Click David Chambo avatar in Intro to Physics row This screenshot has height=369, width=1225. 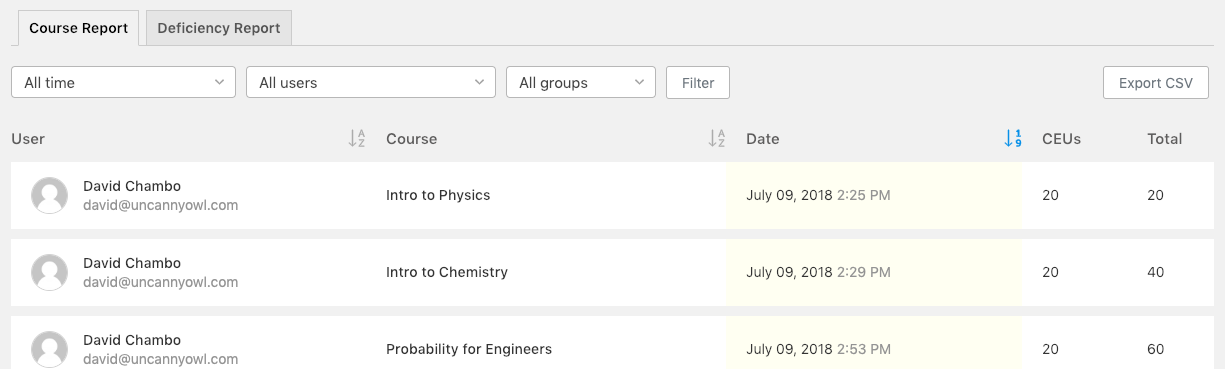50,195
